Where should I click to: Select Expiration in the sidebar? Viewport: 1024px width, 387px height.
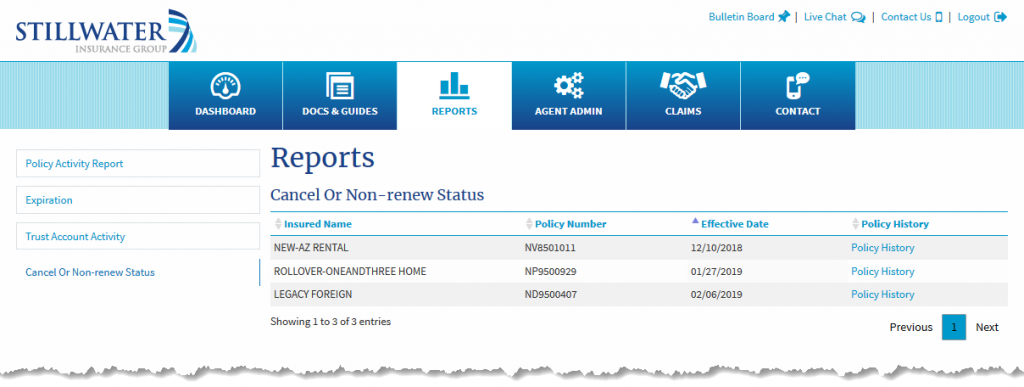[x=138, y=200]
